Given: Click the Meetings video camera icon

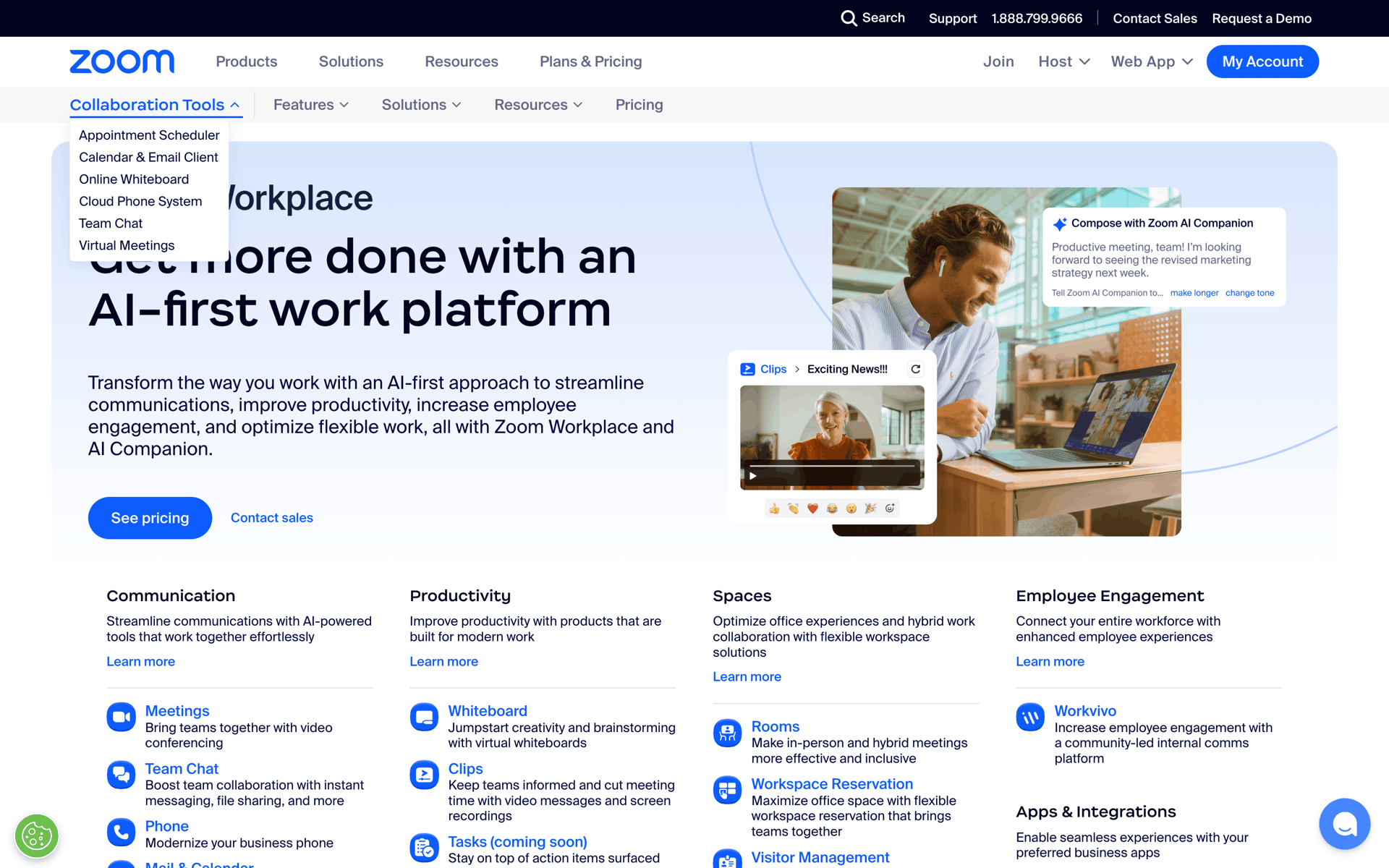Looking at the screenshot, I should pyautogui.click(x=121, y=717).
